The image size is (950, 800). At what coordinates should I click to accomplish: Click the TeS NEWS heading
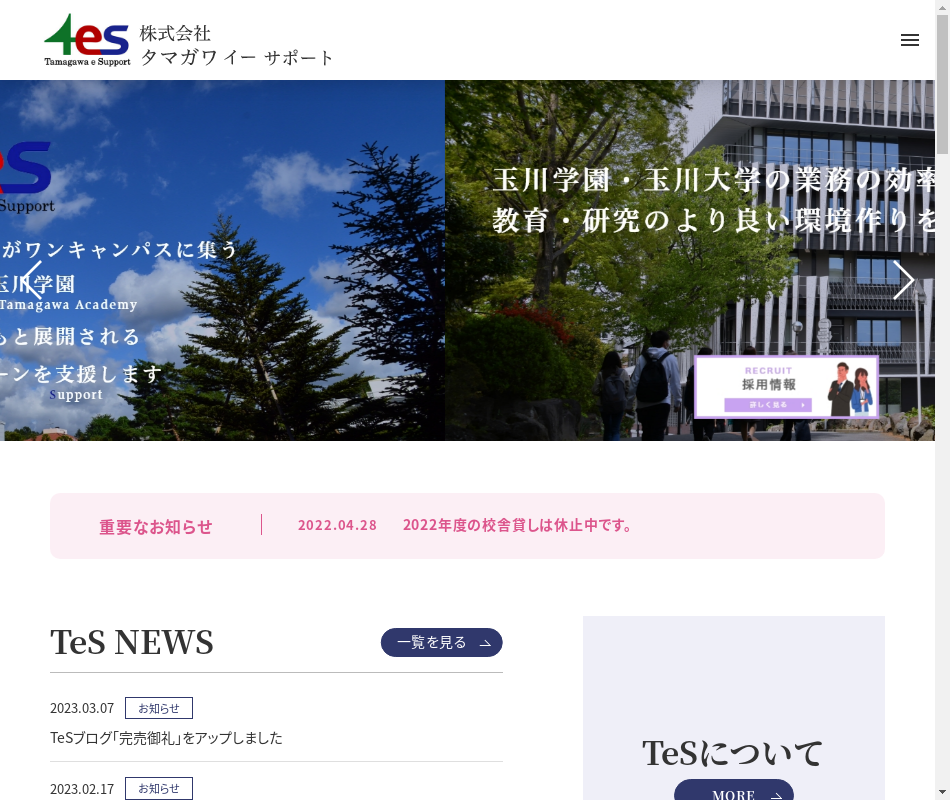pos(132,643)
